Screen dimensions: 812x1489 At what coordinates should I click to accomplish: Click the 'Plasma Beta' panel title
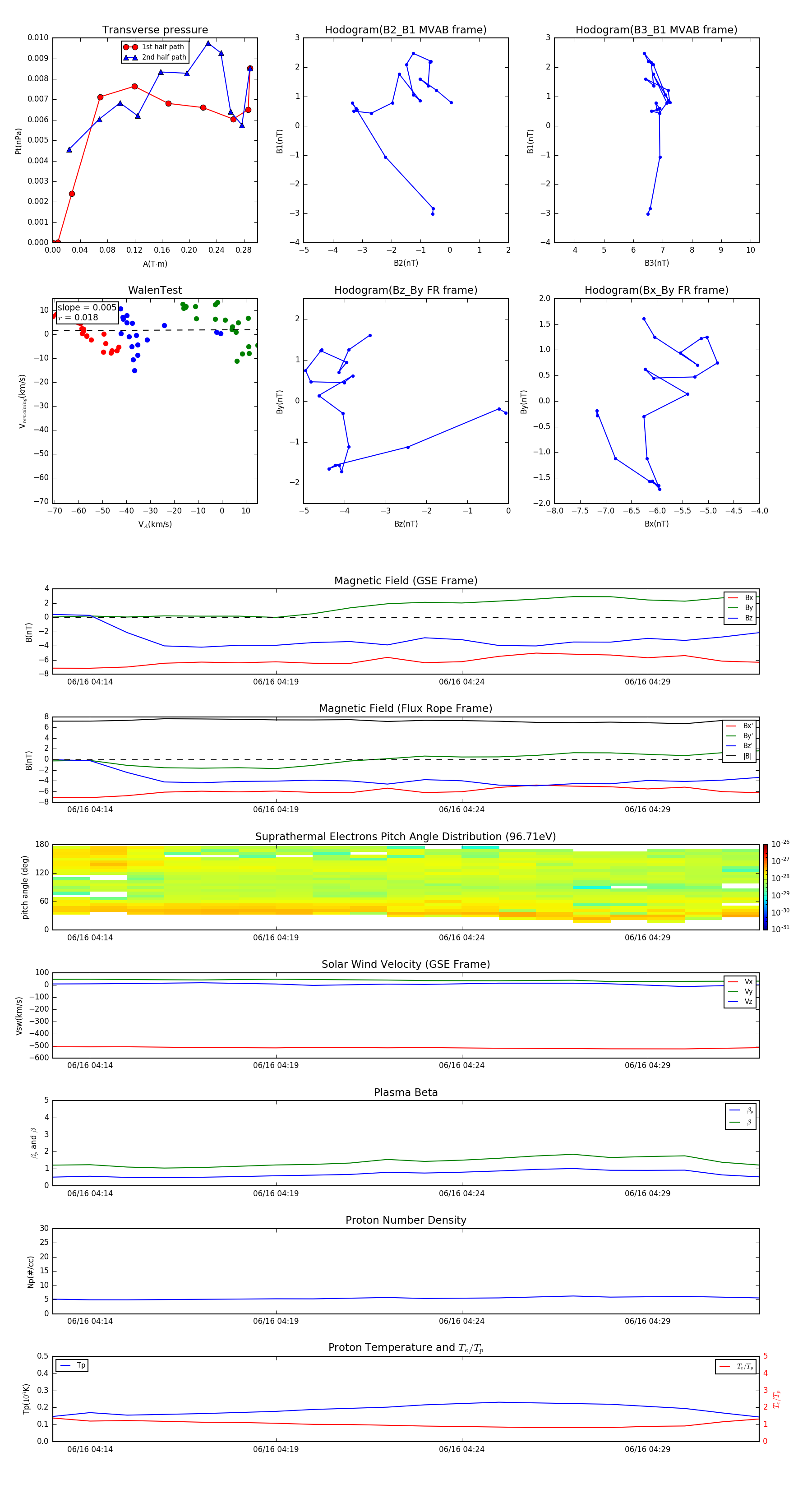click(x=406, y=1092)
